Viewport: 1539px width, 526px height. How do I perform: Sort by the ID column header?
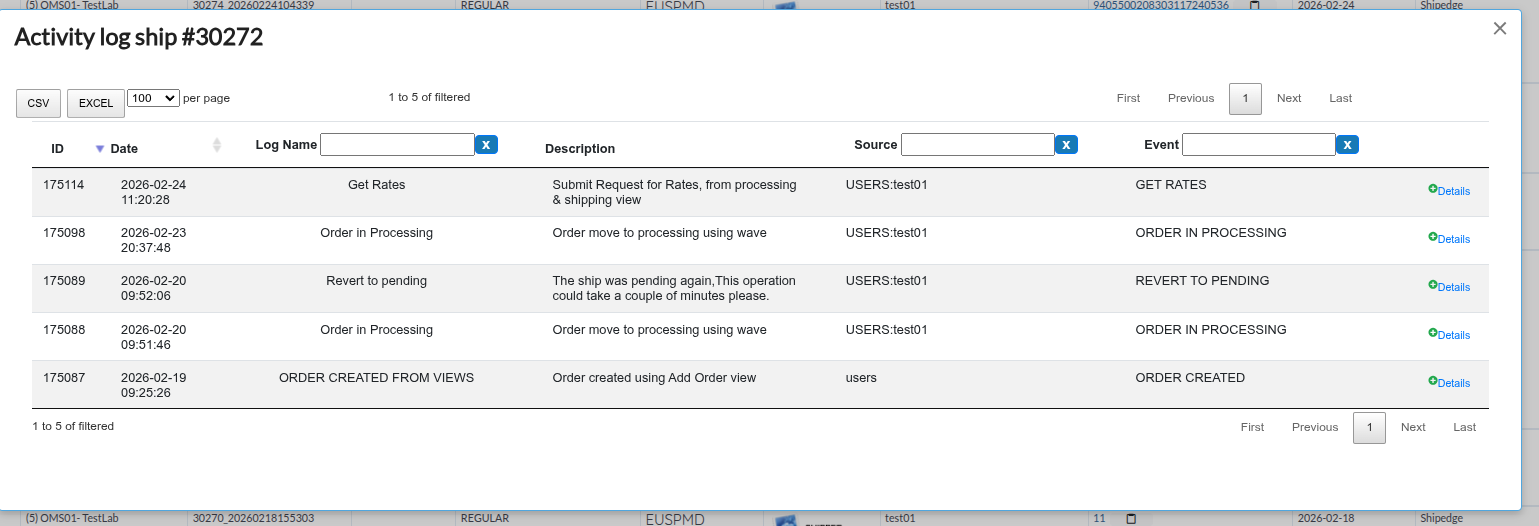58,148
